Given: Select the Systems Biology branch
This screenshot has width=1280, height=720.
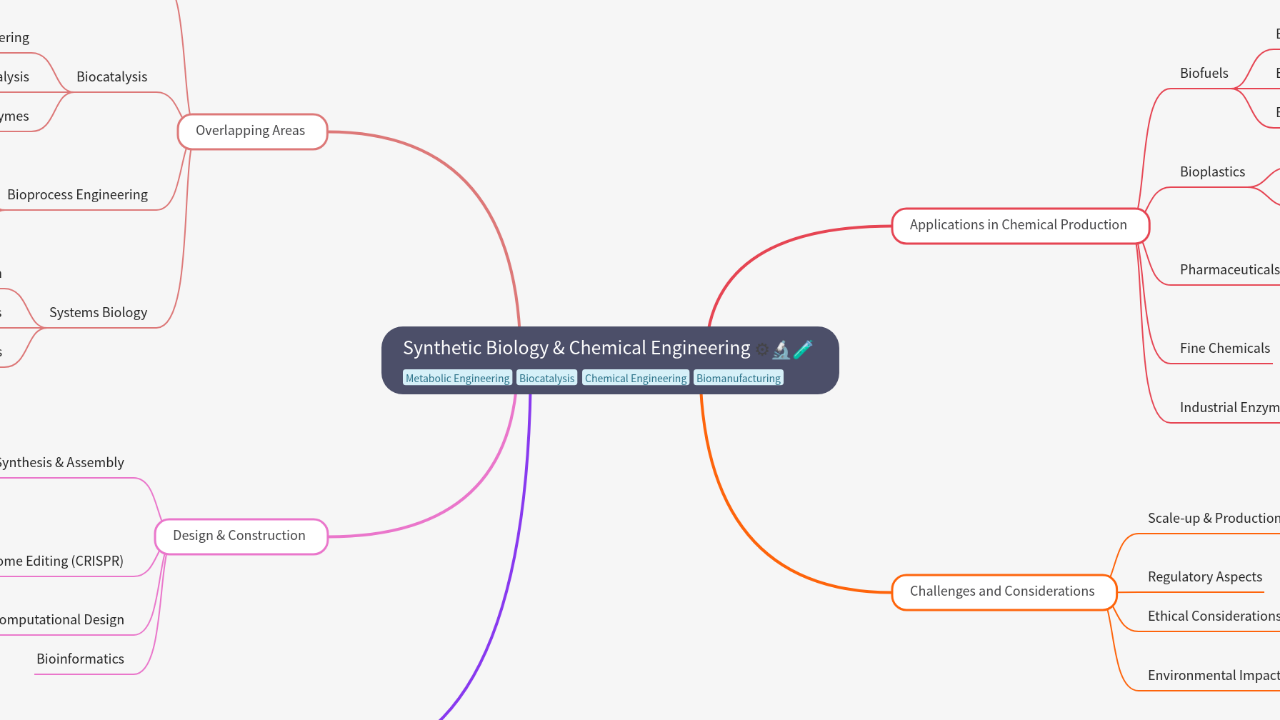Looking at the screenshot, I should (x=98, y=313).
